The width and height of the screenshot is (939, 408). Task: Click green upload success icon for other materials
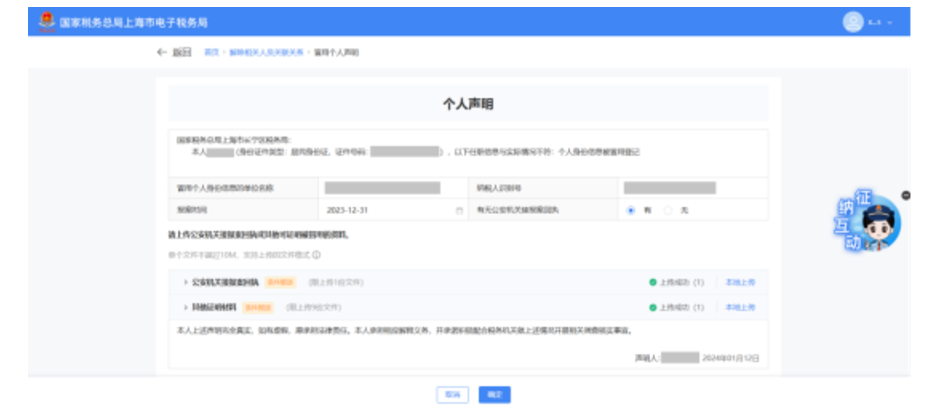tap(652, 307)
